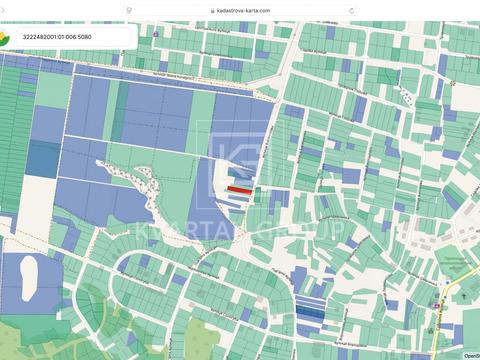480x360 pixels.
Task: Select the dark navy highlighted parcel
Action: pyautogui.click(x=310, y=312)
